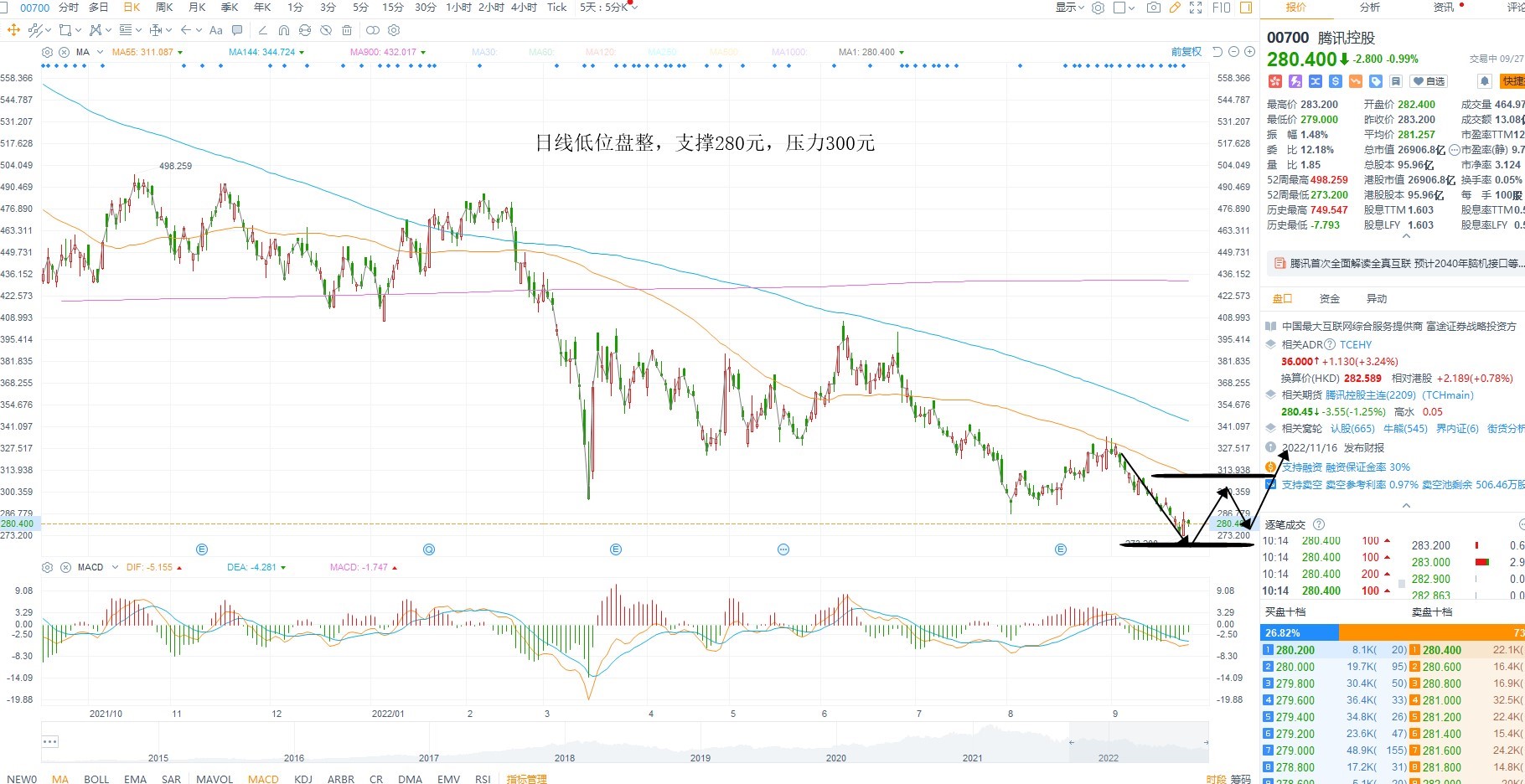Screen dimensions: 1525x784
Task: Switch to 异动 movement tab
Action: click(1377, 299)
